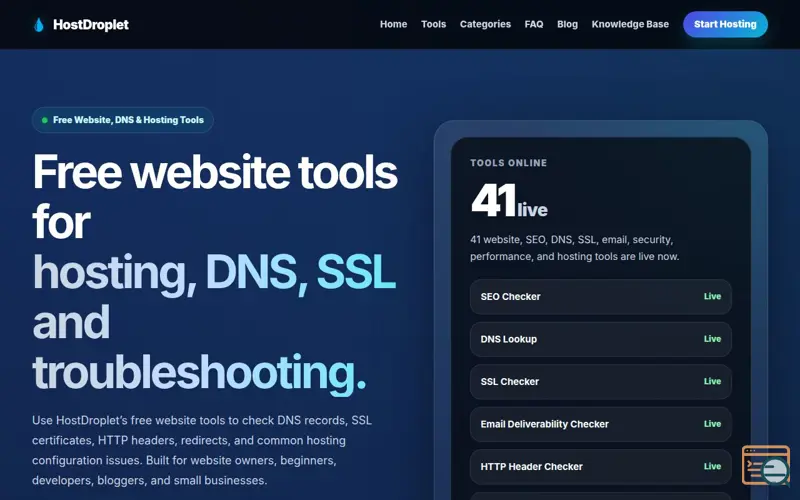Image resolution: width=800 pixels, height=500 pixels.
Task: Click the HostDroplet water drop logo icon
Action: 39,24
